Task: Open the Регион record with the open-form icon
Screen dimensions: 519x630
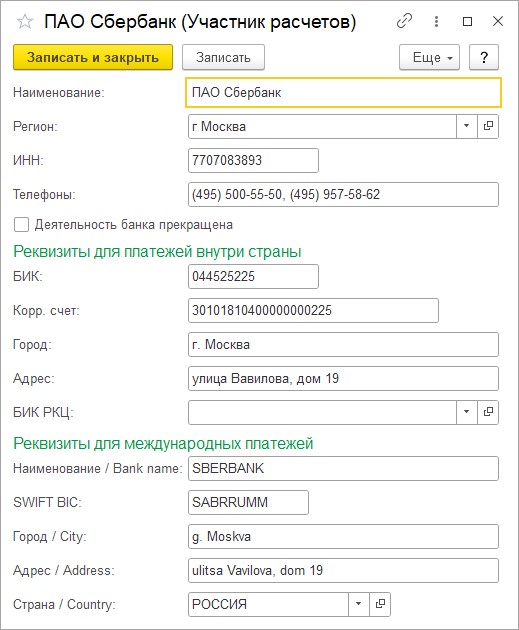Action: (x=488, y=127)
